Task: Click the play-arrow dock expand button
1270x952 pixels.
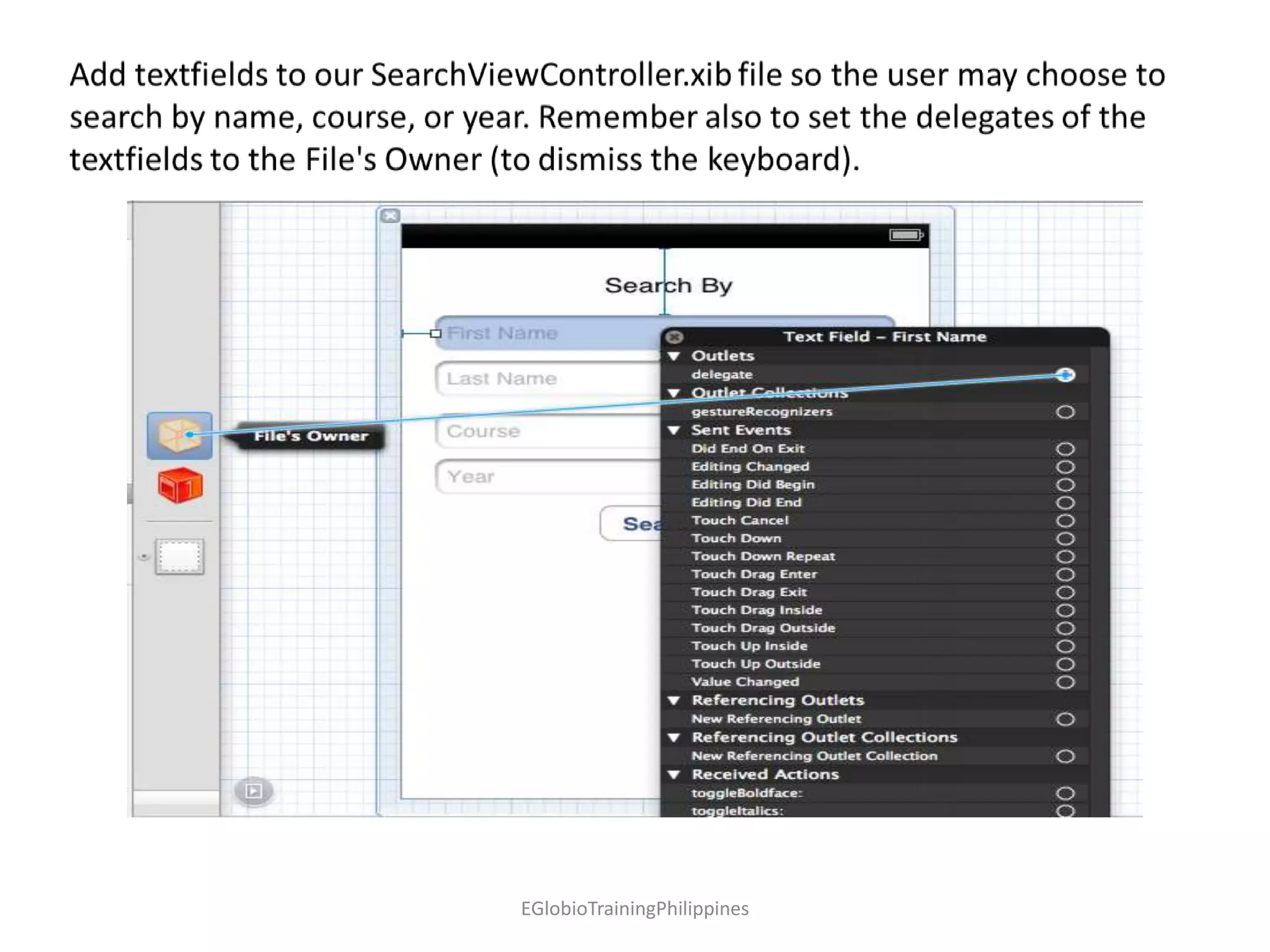Action: (253, 791)
